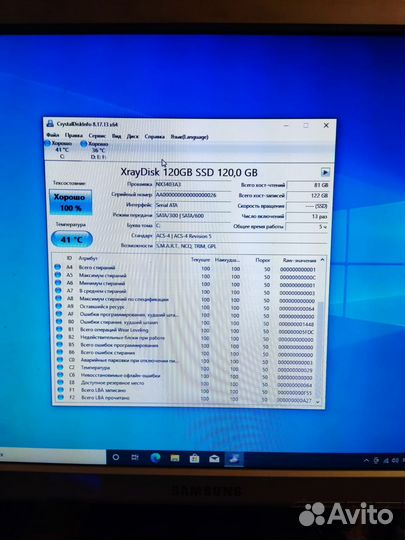The height and width of the screenshot is (540, 405).
Task: Click the attribute list scroll-up arrow
Action: tap(322, 259)
